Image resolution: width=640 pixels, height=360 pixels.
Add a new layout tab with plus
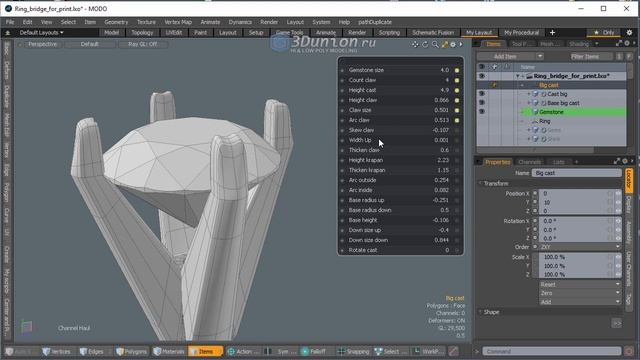click(552, 32)
